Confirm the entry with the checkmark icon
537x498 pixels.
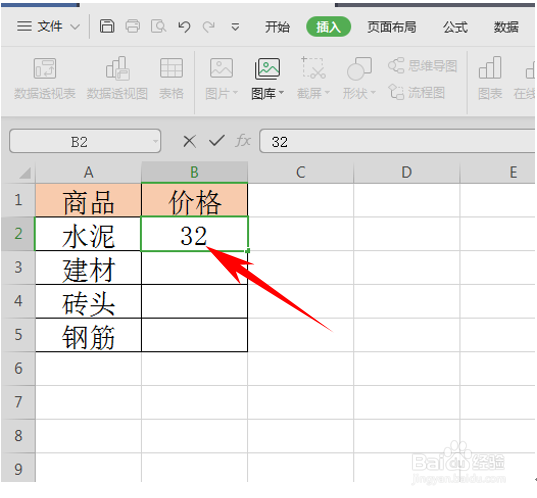(216, 141)
